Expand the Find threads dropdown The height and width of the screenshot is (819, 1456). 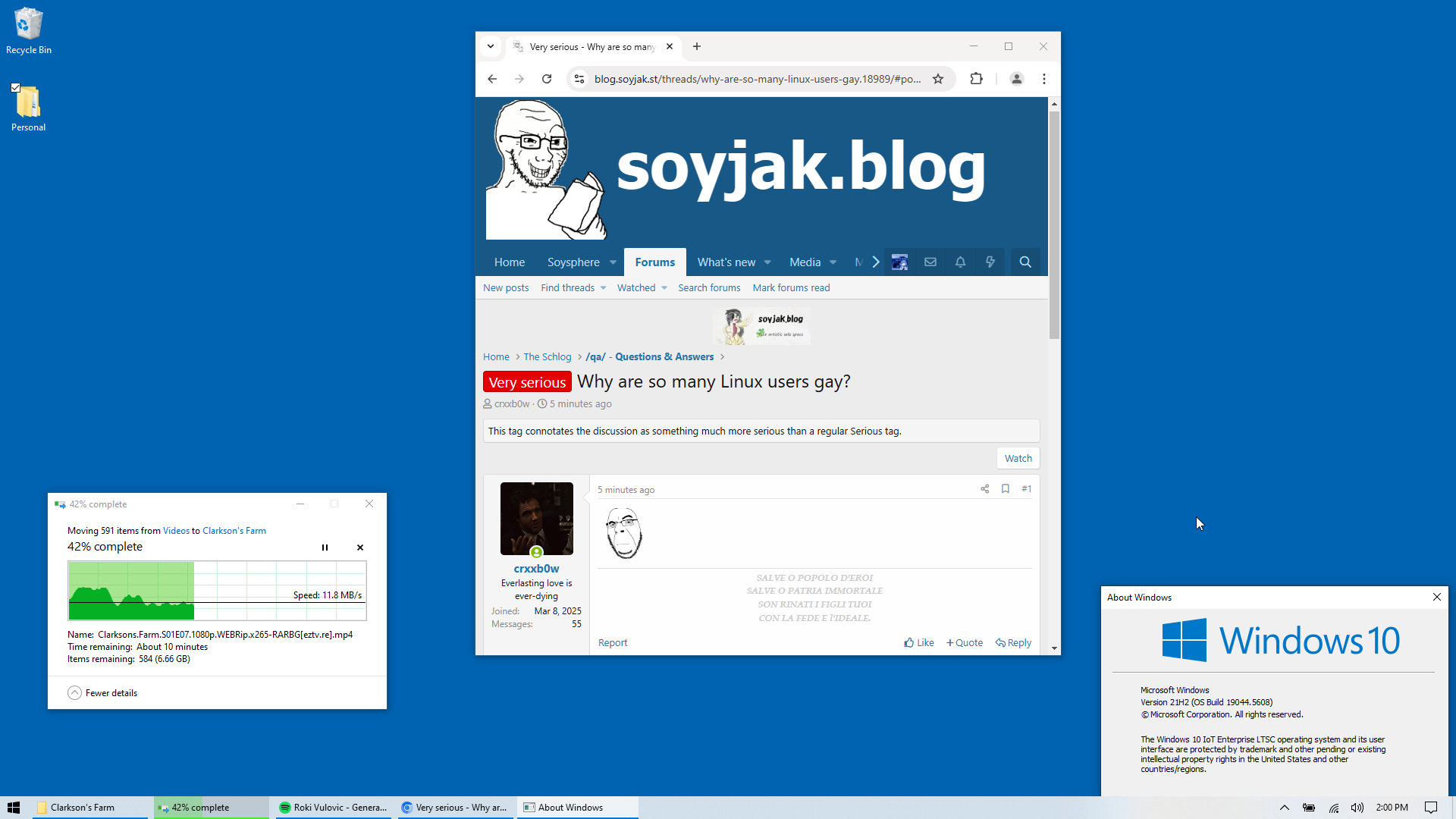604,288
